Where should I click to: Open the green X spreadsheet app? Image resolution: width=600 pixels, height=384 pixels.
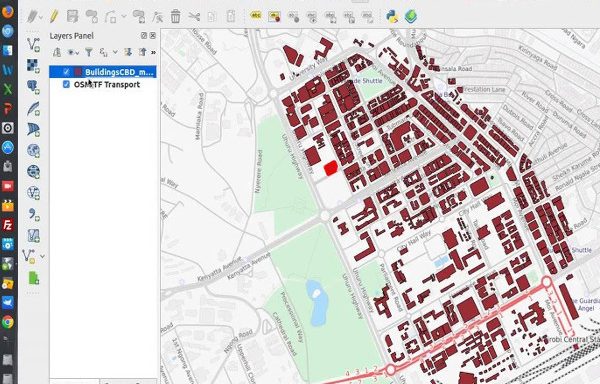8,89
